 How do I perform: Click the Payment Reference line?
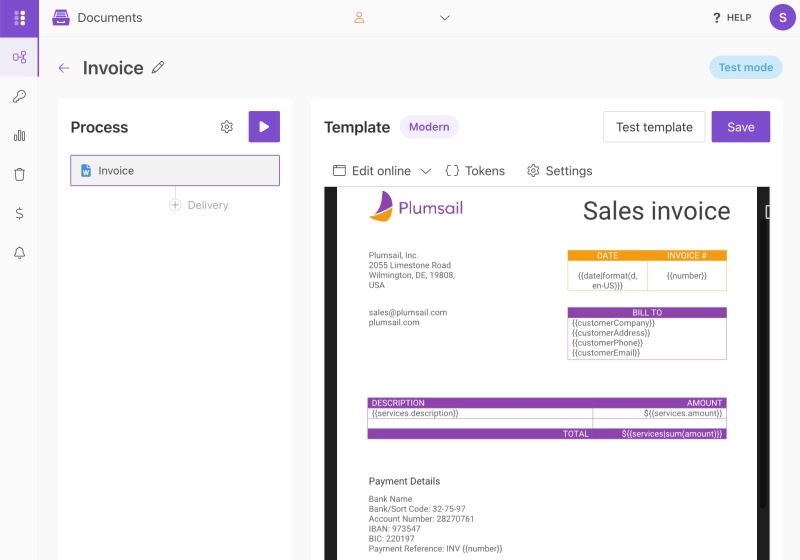point(435,548)
